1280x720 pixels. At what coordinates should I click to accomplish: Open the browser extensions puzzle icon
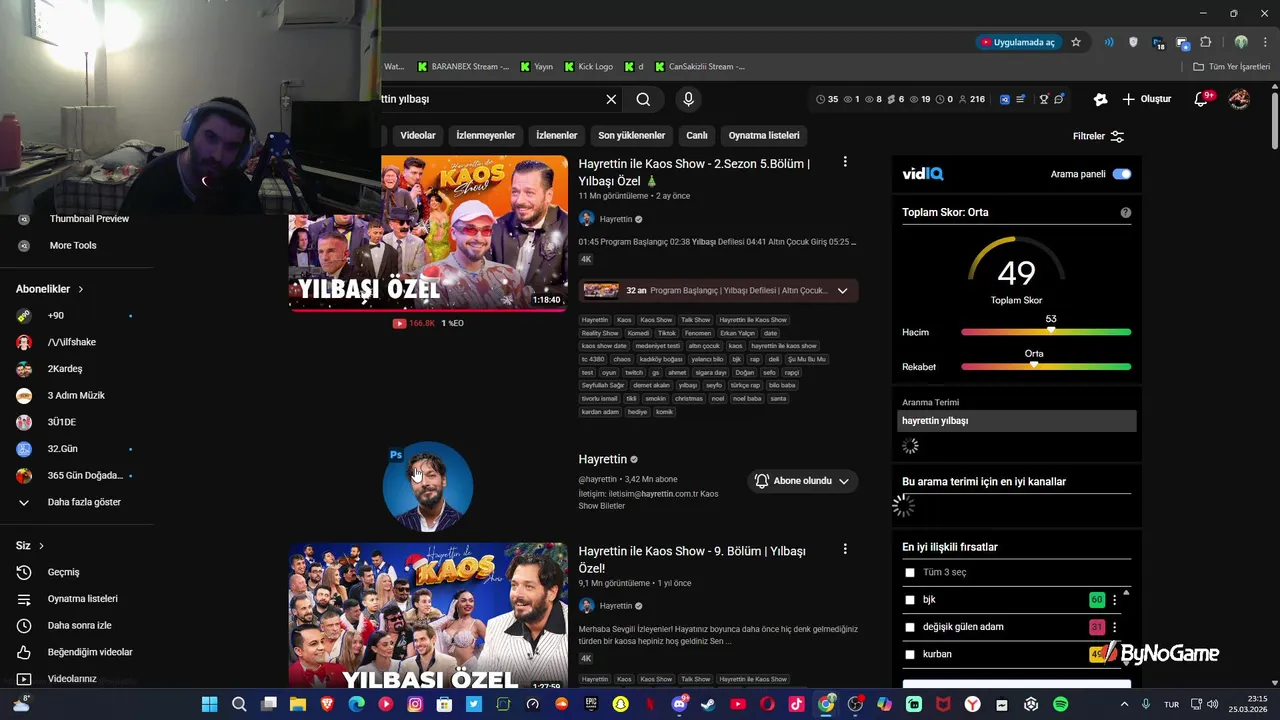tap(1206, 42)
